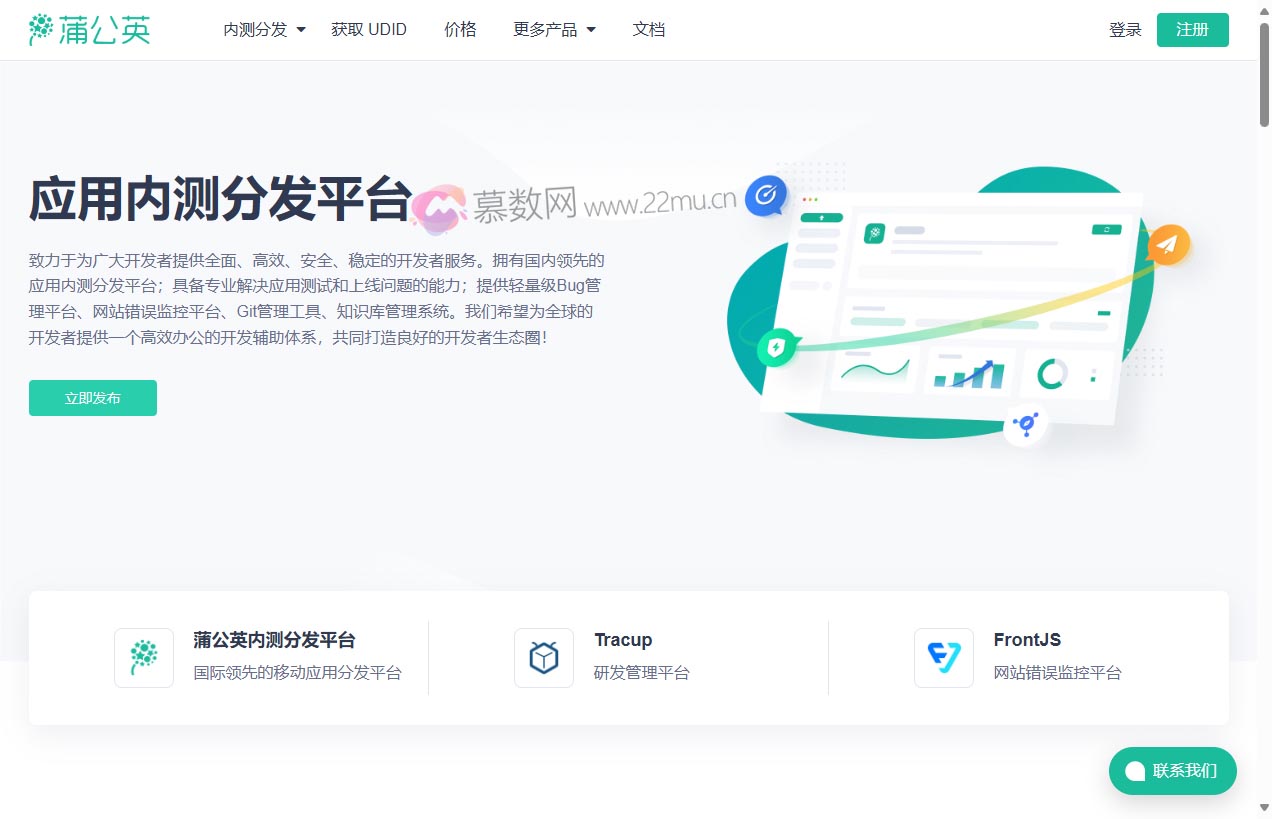Image resolution: width=1272 pixels, height=819 pixels.
Task: Click the arrow next to 内测分发
Action: pyautogui.click(x=301, y=30)
